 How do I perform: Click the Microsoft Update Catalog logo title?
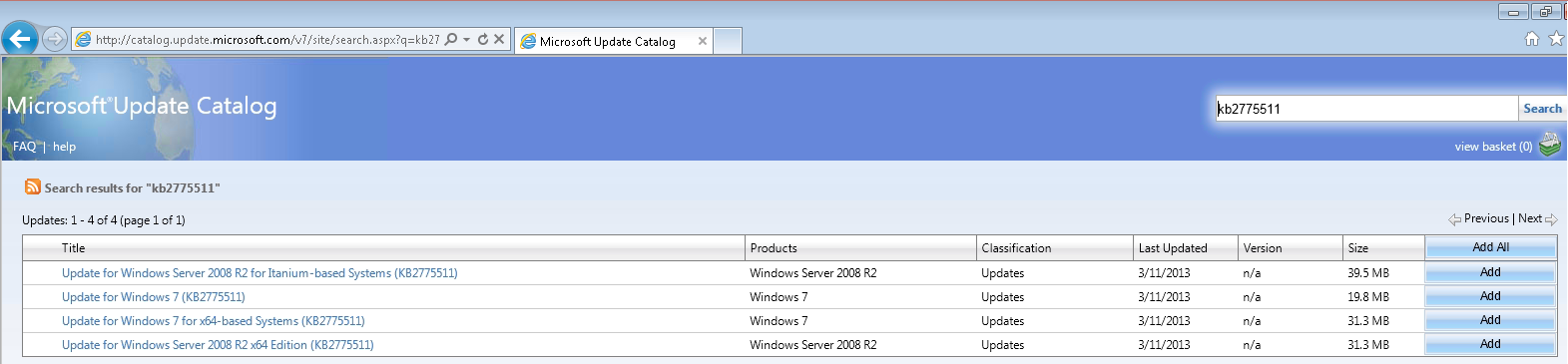[142, 106]
